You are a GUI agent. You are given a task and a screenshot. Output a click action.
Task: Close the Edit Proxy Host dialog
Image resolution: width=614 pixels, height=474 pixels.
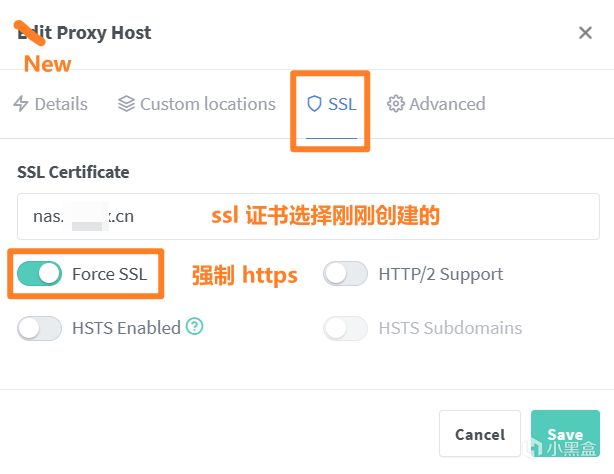[585, 33]
